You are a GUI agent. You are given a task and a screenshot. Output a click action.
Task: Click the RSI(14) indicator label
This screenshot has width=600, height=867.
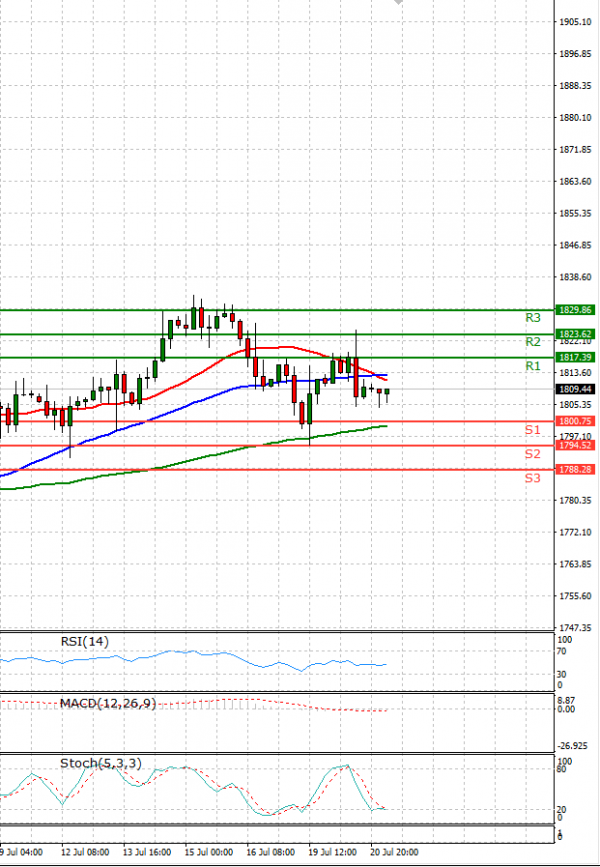85,641
